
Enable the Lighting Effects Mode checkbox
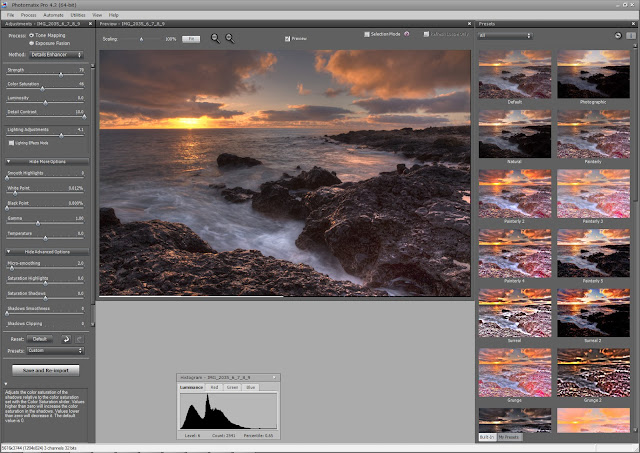(10, 142)
